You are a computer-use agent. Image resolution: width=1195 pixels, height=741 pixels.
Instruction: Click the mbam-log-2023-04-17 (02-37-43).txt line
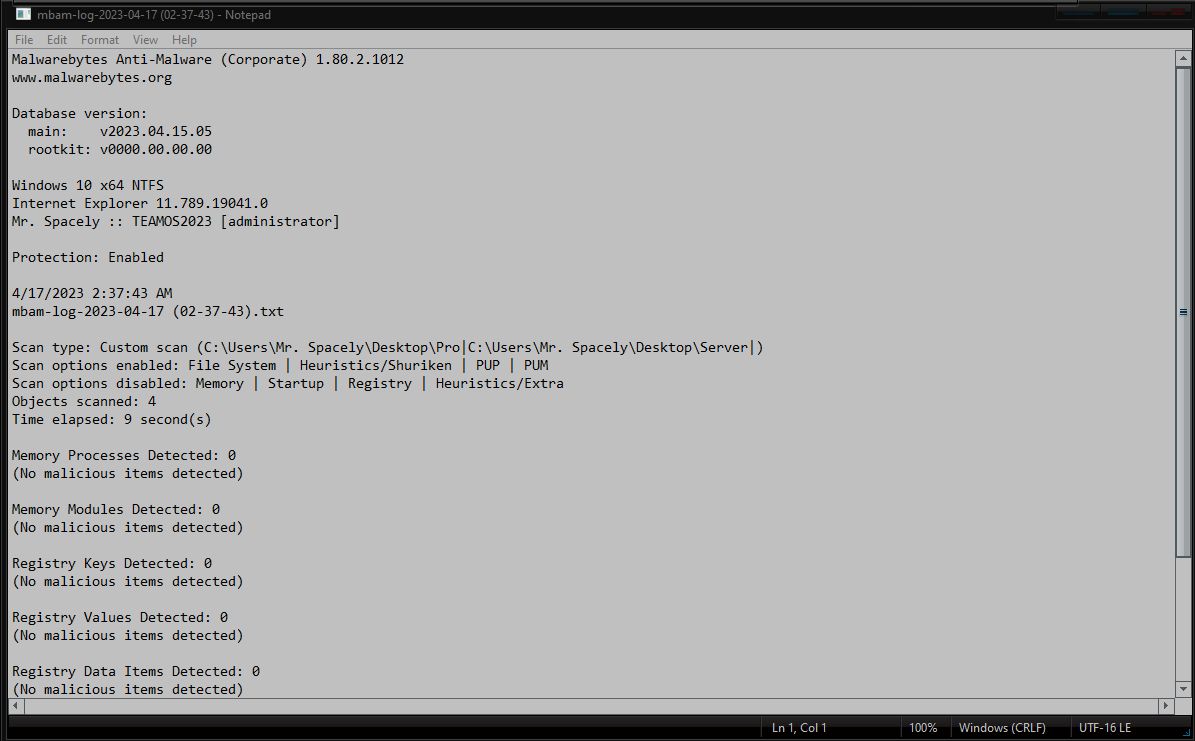pyautogui.click(x=148, y=311)
